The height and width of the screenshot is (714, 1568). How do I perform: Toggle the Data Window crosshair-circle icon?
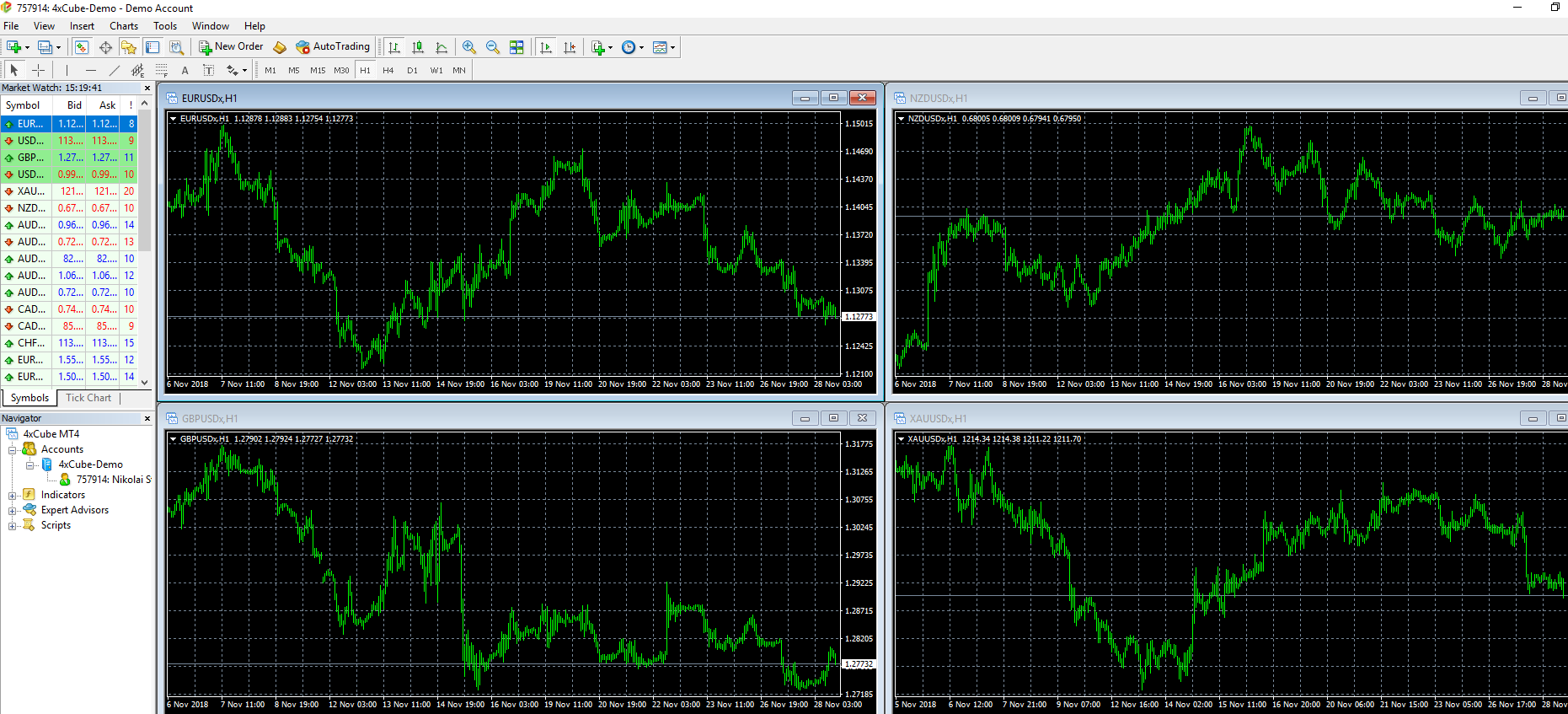pos(105,47)
